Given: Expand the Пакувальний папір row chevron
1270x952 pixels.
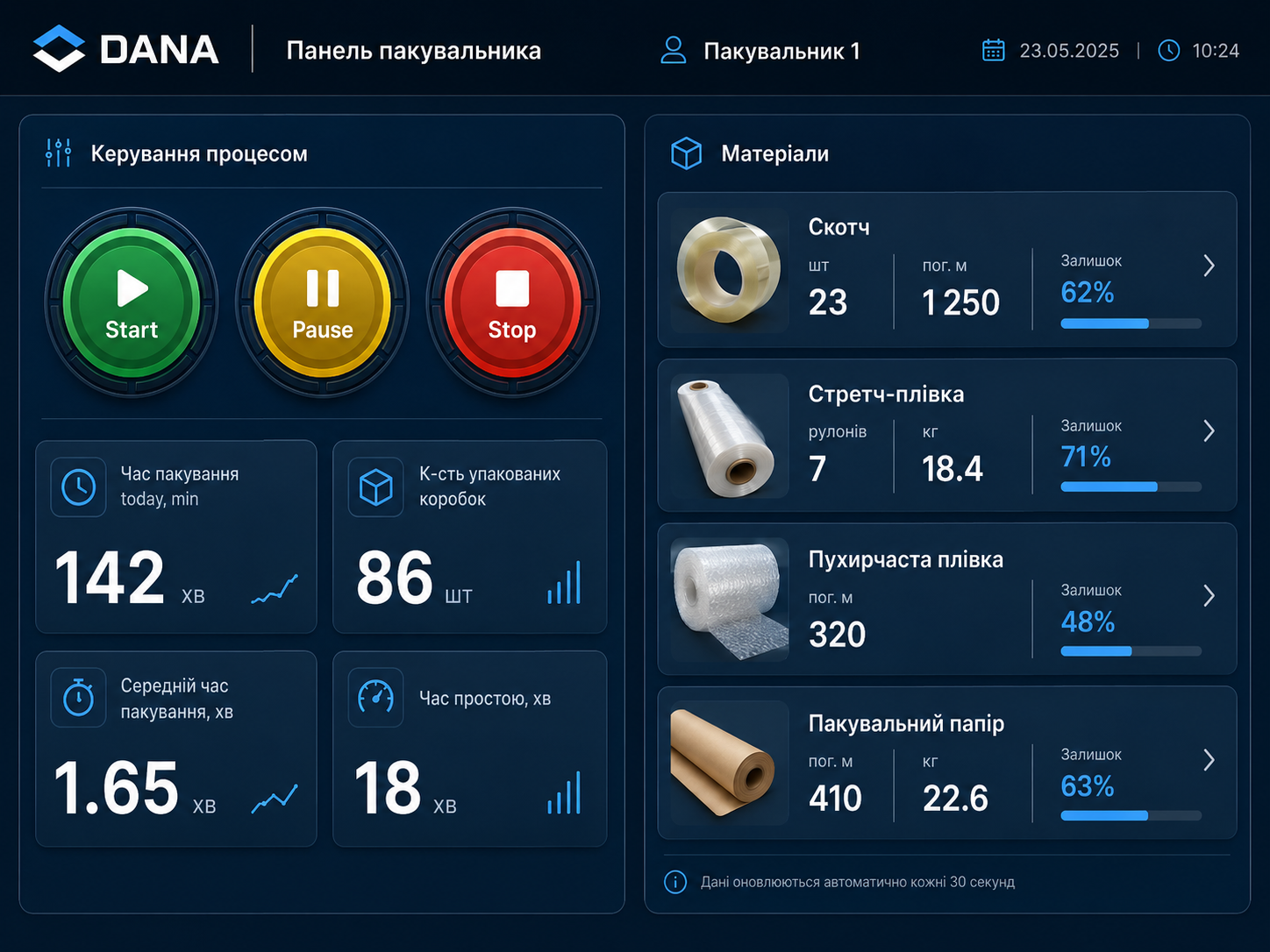Looking at the screenshot, I should (x=1209, y=760).
